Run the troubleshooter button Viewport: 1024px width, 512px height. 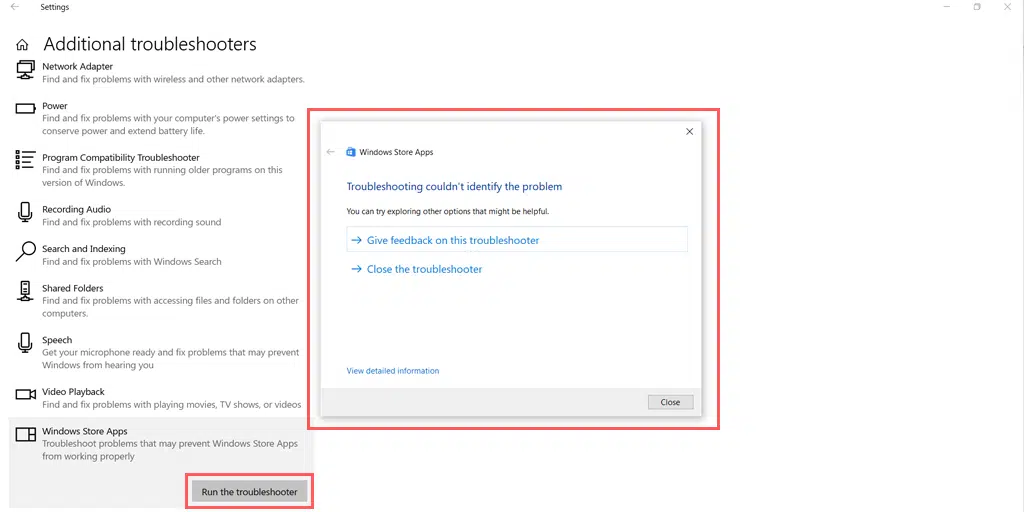coord(249,492)
